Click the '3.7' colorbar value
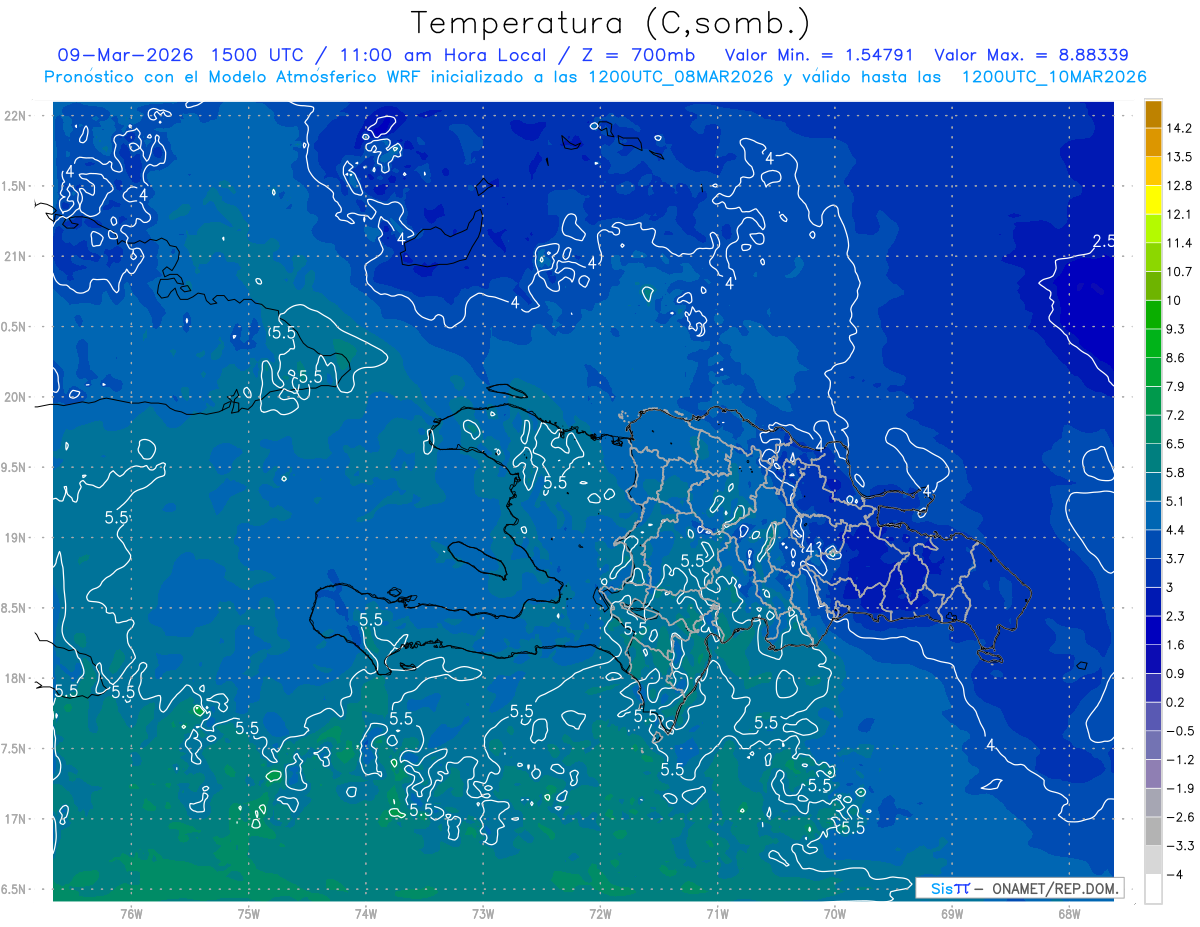This screenshot has width=1200, height=927. tap(1176, 558)
